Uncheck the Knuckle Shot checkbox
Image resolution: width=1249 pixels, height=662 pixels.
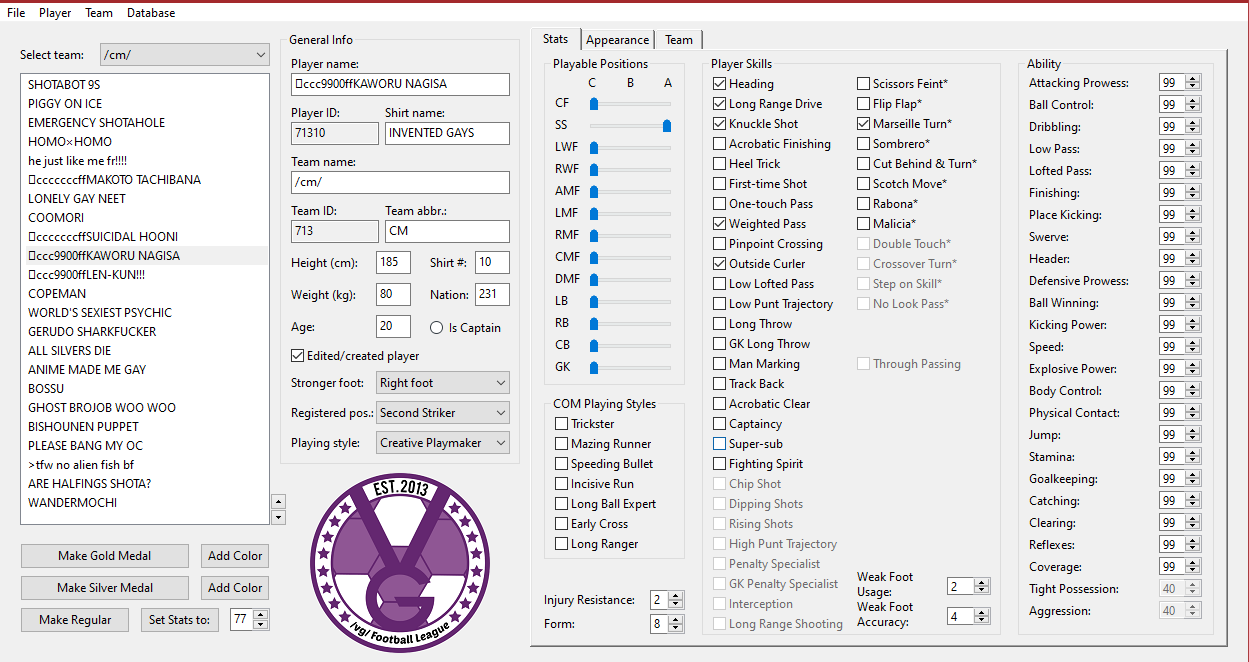point(720,124)
